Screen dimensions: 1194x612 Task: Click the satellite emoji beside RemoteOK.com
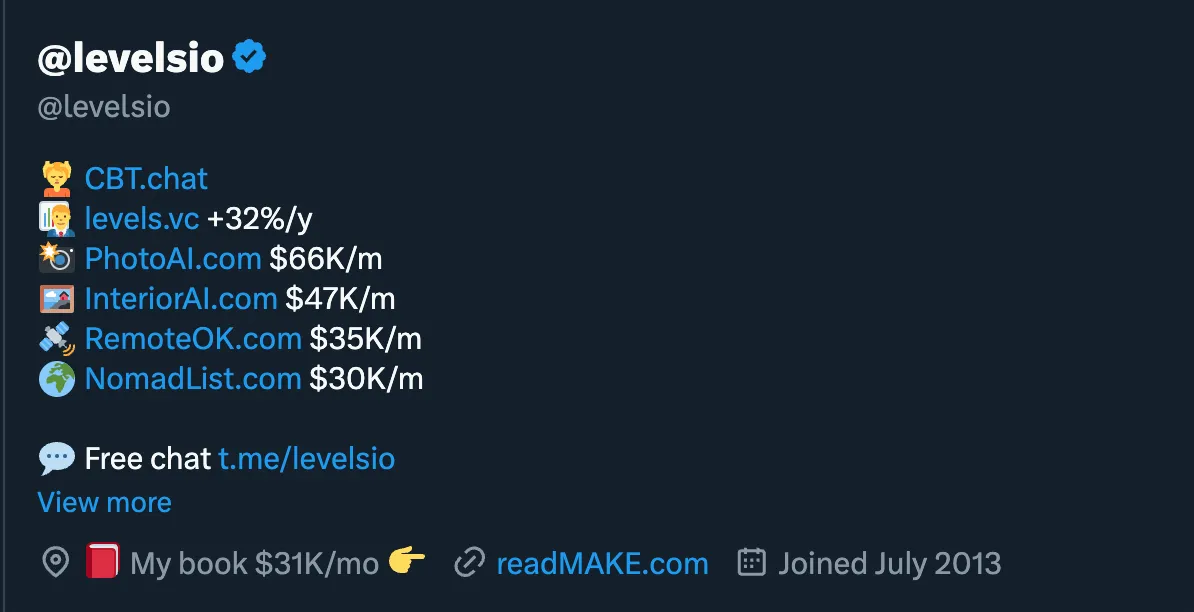point(57,339)
